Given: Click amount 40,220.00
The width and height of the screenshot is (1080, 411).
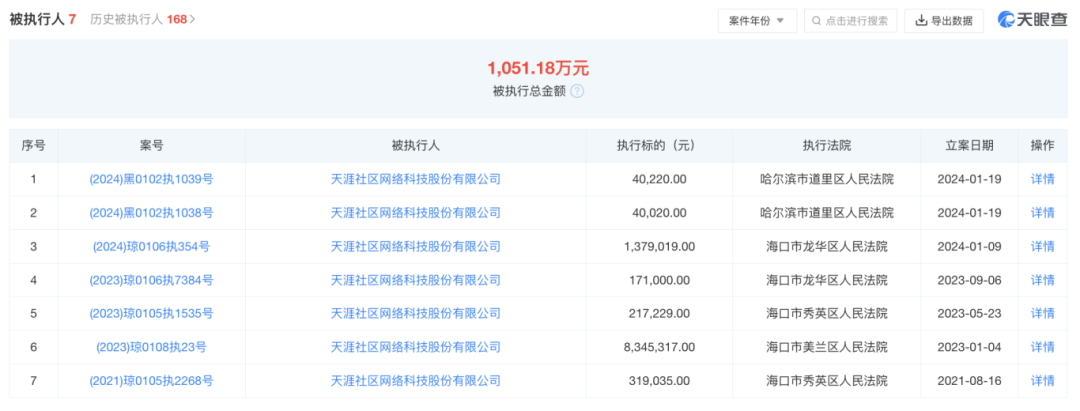Looking at the screenshot, I should pyautogui.click(x=659, y=179).
